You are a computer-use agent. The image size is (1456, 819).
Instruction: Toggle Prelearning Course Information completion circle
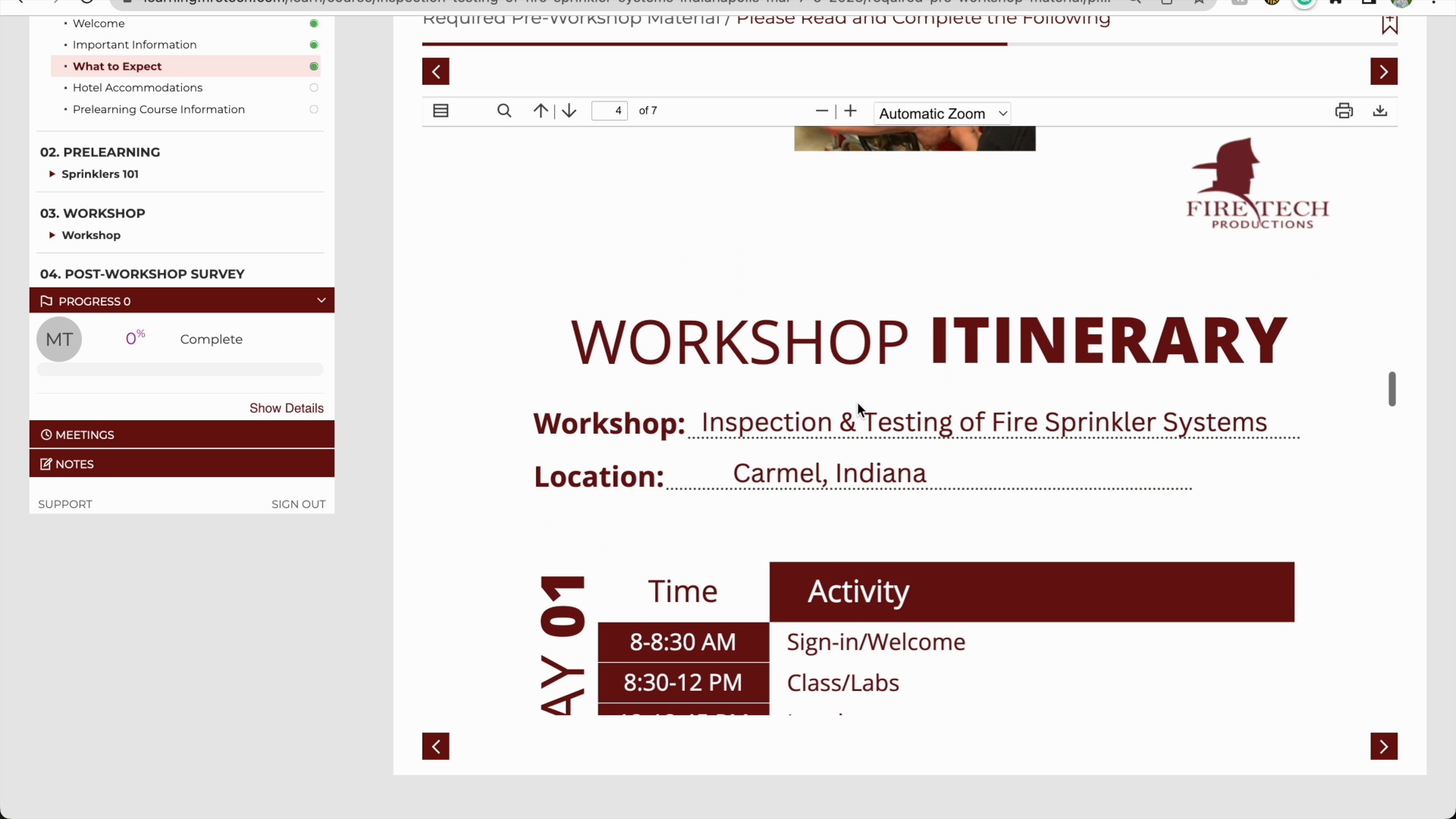click(x=314, y=109)
